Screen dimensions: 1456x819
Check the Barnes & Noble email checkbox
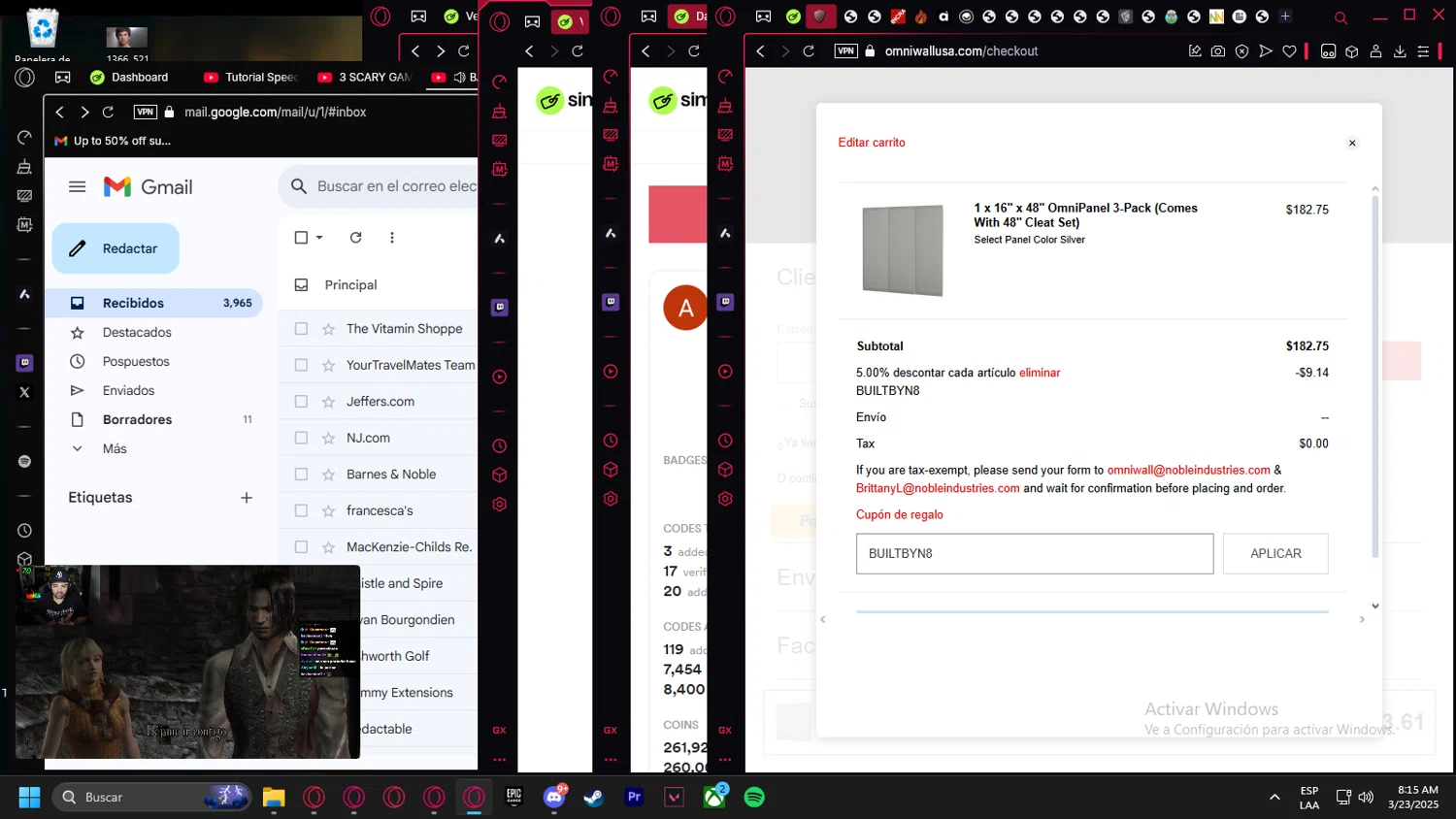click(x=301, y=475)
